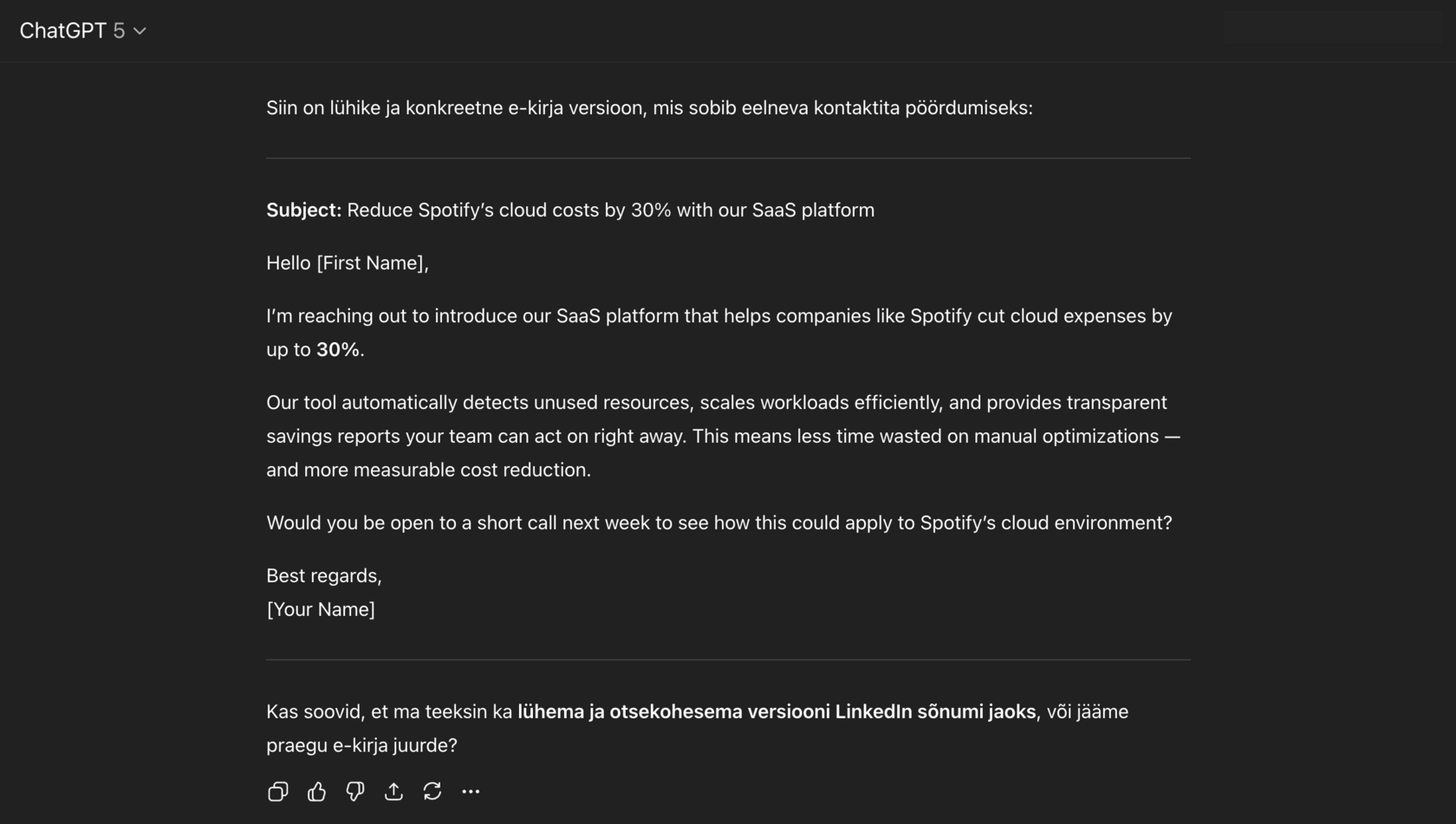Click the horizontal divider below "[Your Name]"

[728, 660]
